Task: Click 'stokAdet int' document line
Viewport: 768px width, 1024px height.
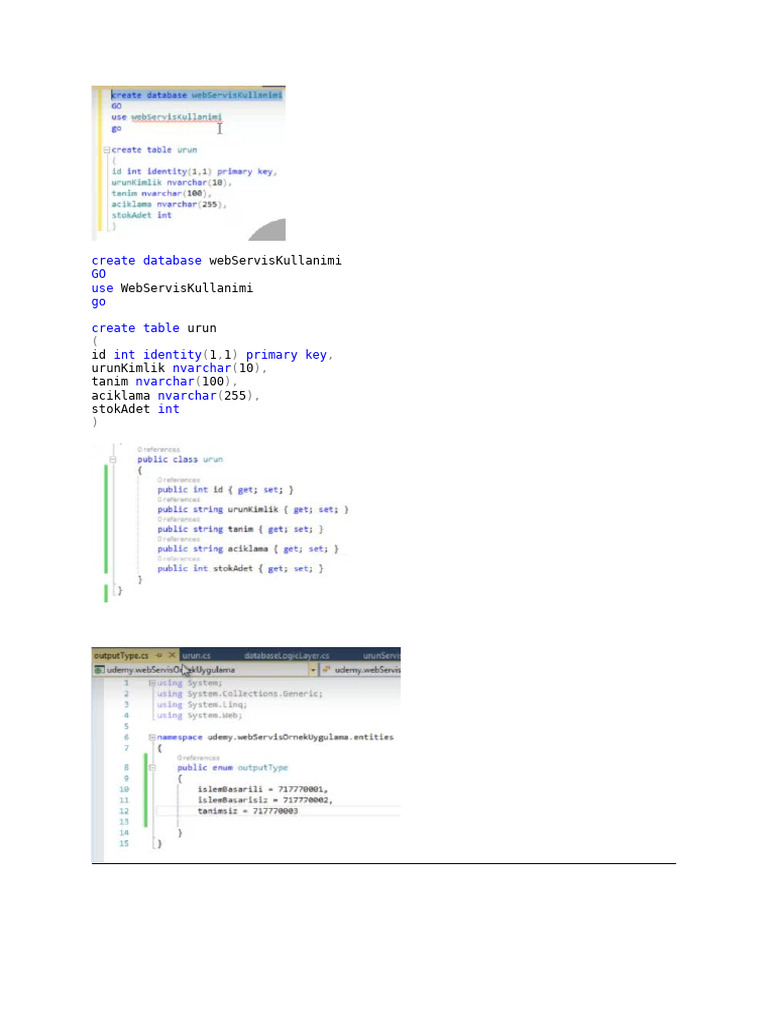Action: [135, 409]
